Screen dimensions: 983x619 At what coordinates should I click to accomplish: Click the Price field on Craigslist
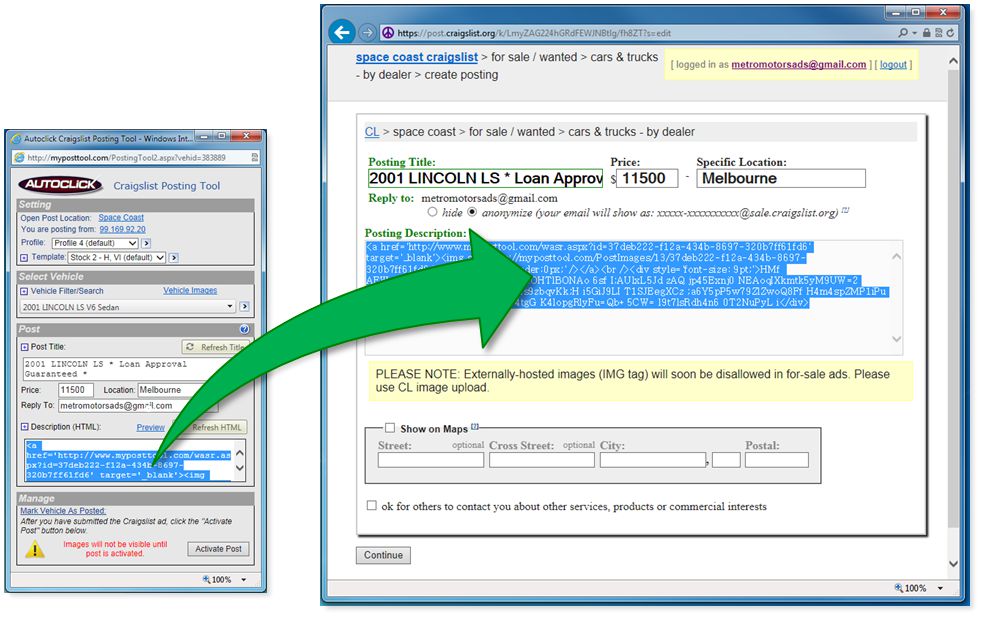[647, 178]
